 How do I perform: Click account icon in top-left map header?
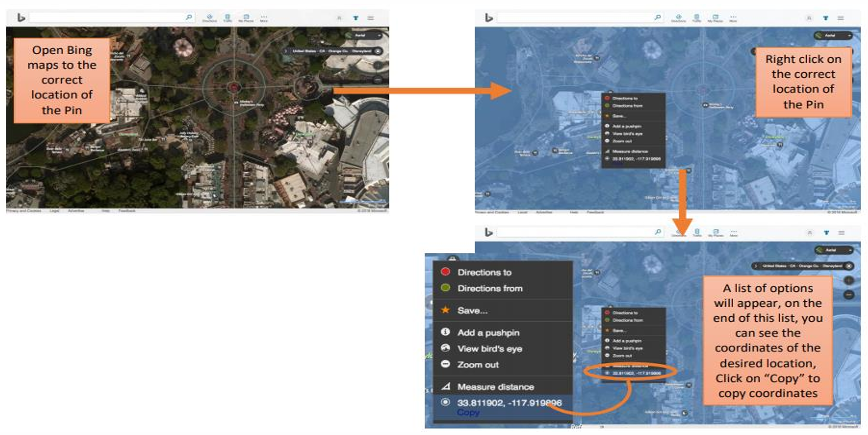[x=339, y=18]
